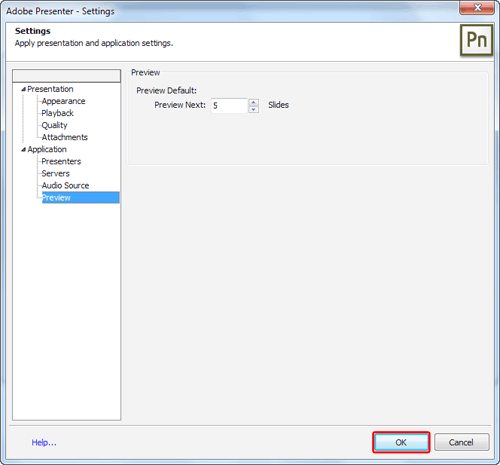Viewport: 500px width, 465px height.
Task: Confirm settings with the OK button
Action: [x=401, y=442]
